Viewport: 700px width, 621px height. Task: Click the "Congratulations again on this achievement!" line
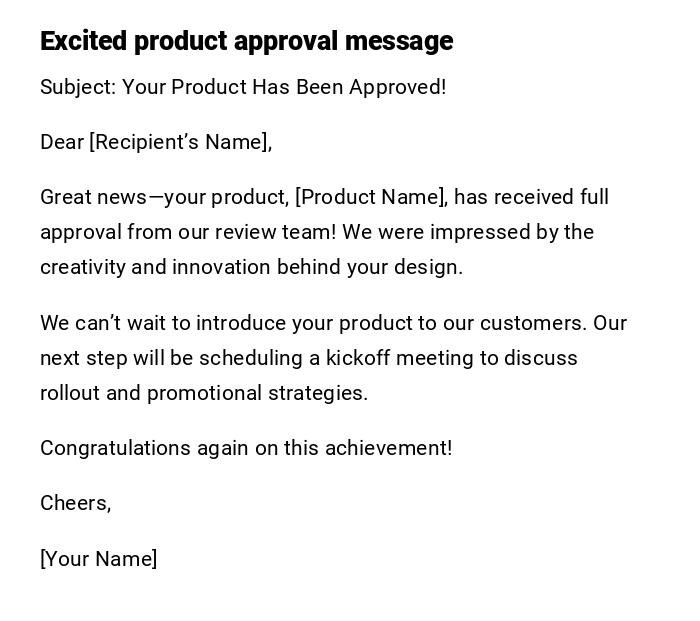click(x=246, y=448)
